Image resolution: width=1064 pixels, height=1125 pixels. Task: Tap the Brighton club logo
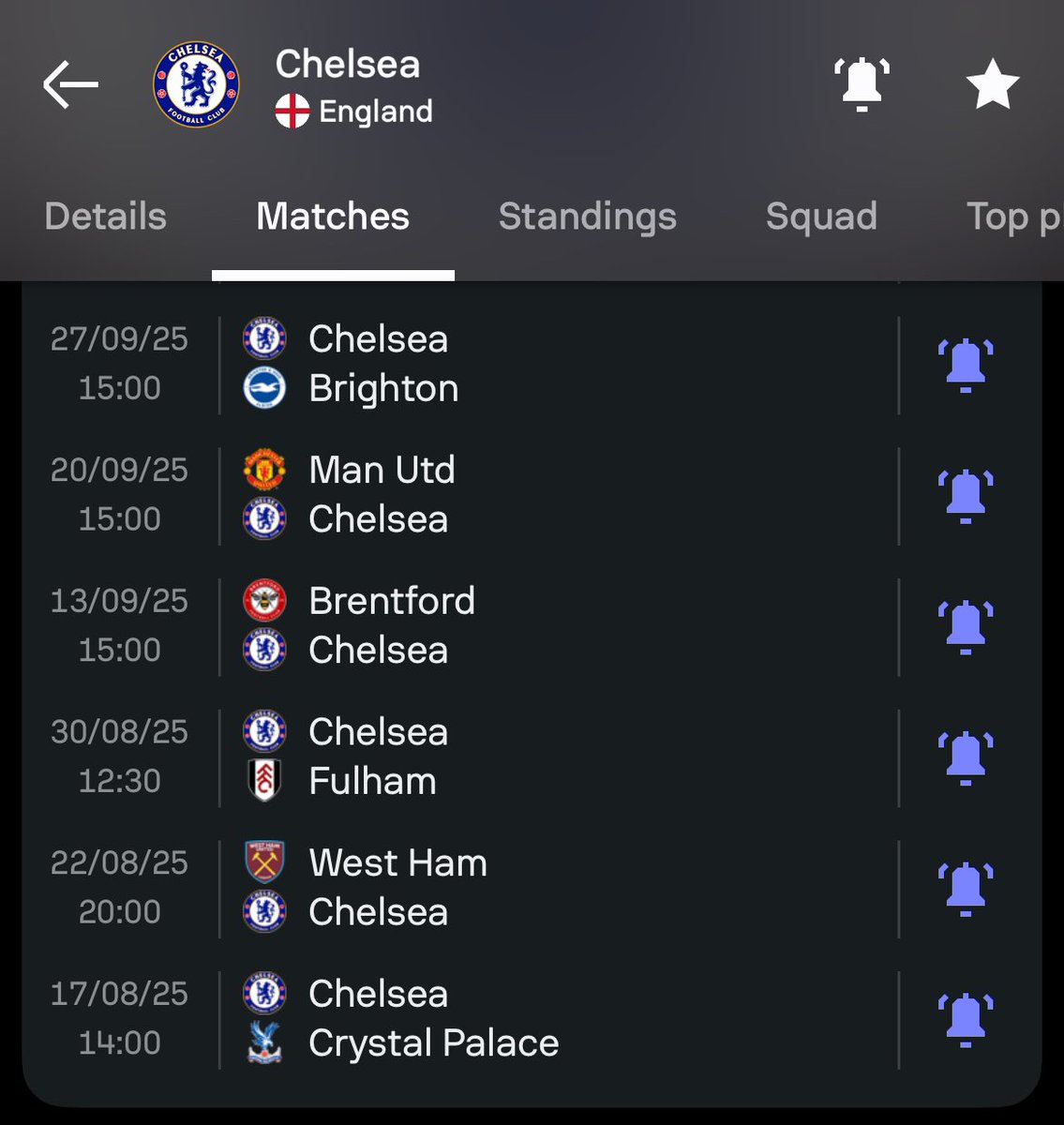coord(264,388)
